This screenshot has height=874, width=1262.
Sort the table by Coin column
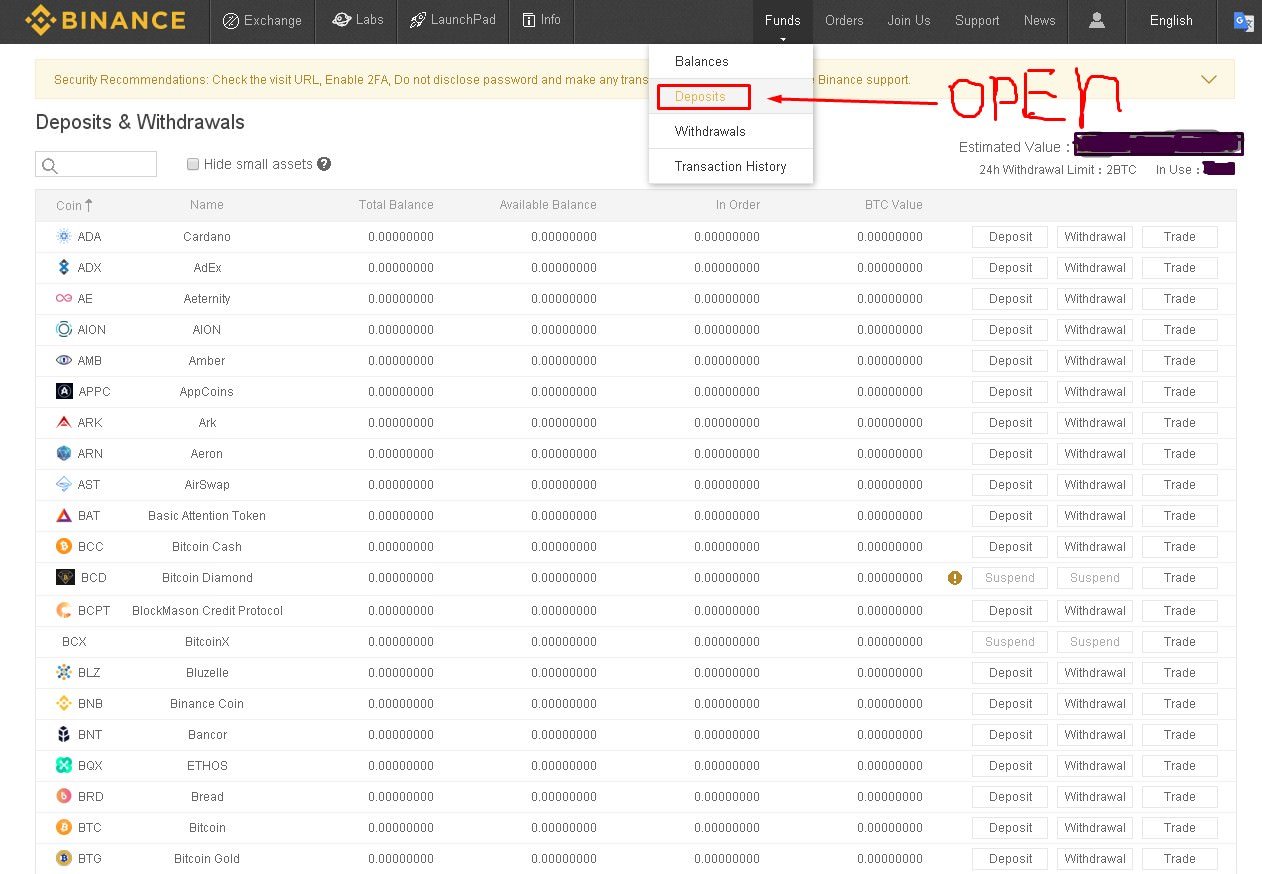(74, 205)
